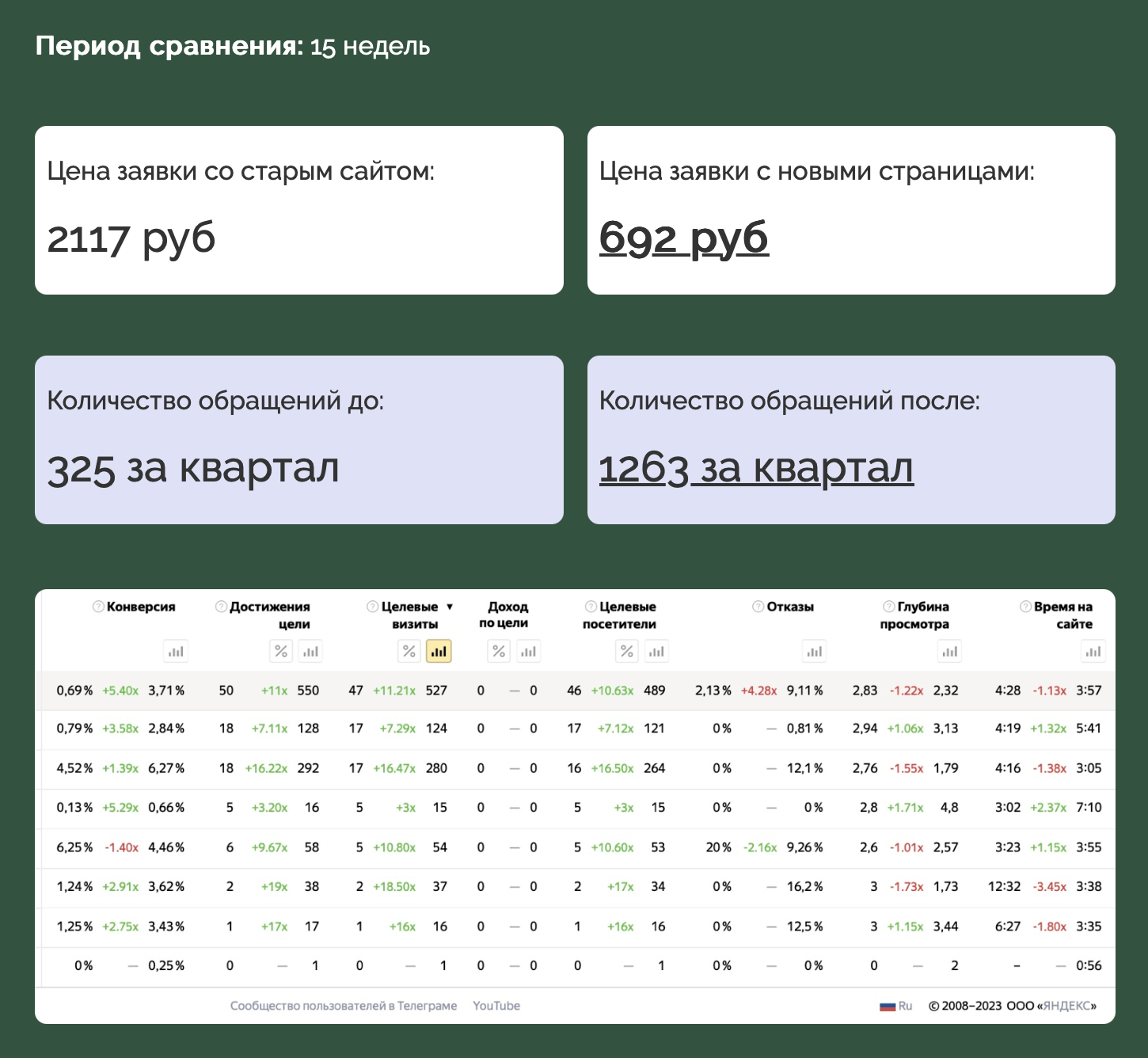The image size is (1148, 1058).
Task: Select the 2117 руб old-site price
Action: point(131,238)
